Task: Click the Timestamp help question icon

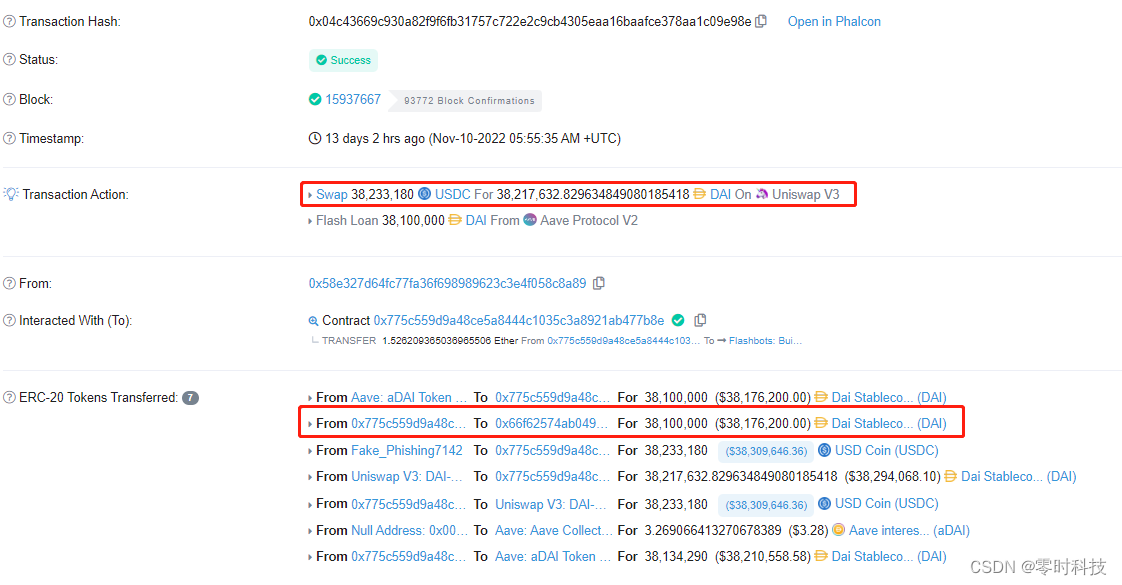Action: coord(9,138)
